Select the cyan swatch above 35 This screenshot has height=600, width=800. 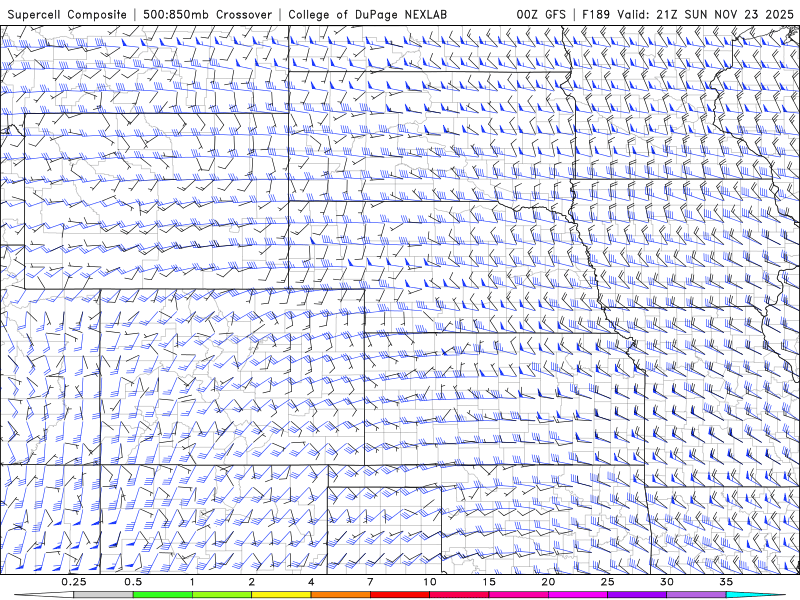point(755,595)
